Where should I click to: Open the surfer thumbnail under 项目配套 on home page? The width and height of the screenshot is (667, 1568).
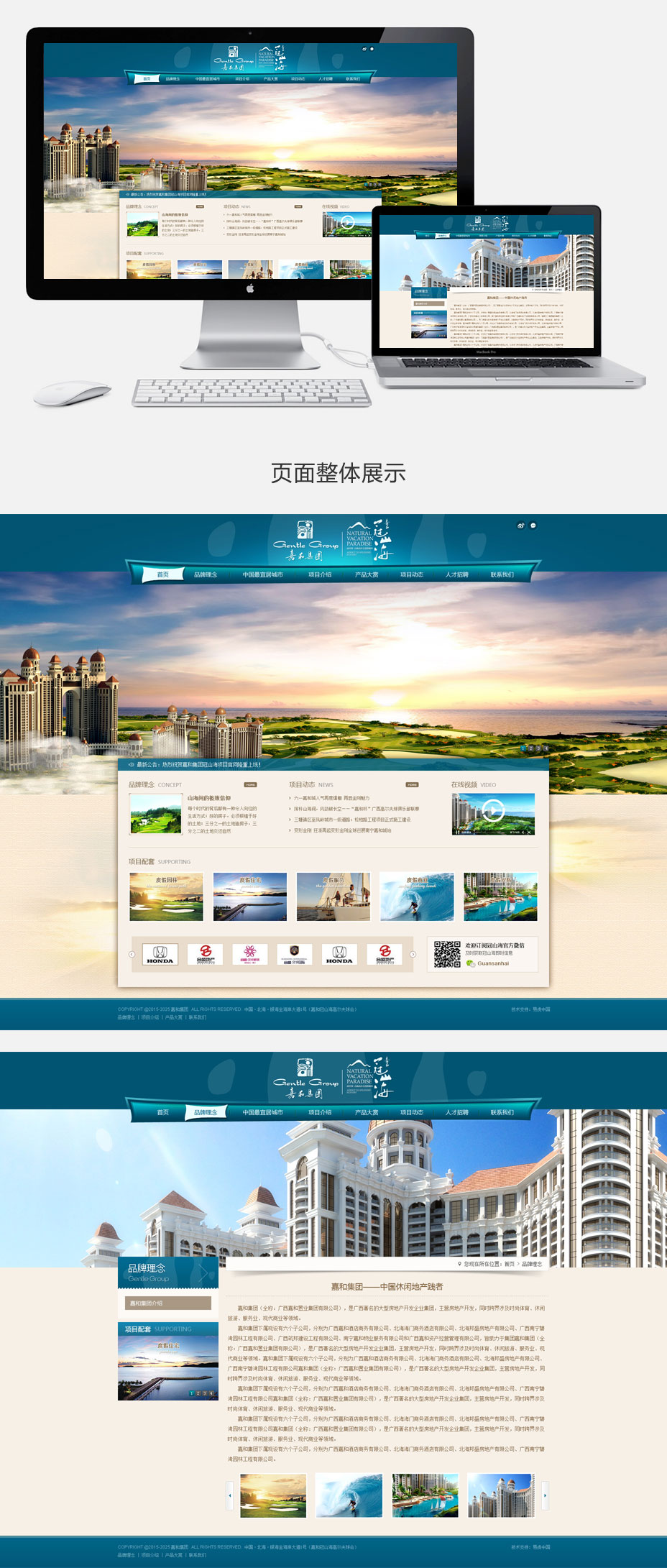coord(417,897)
